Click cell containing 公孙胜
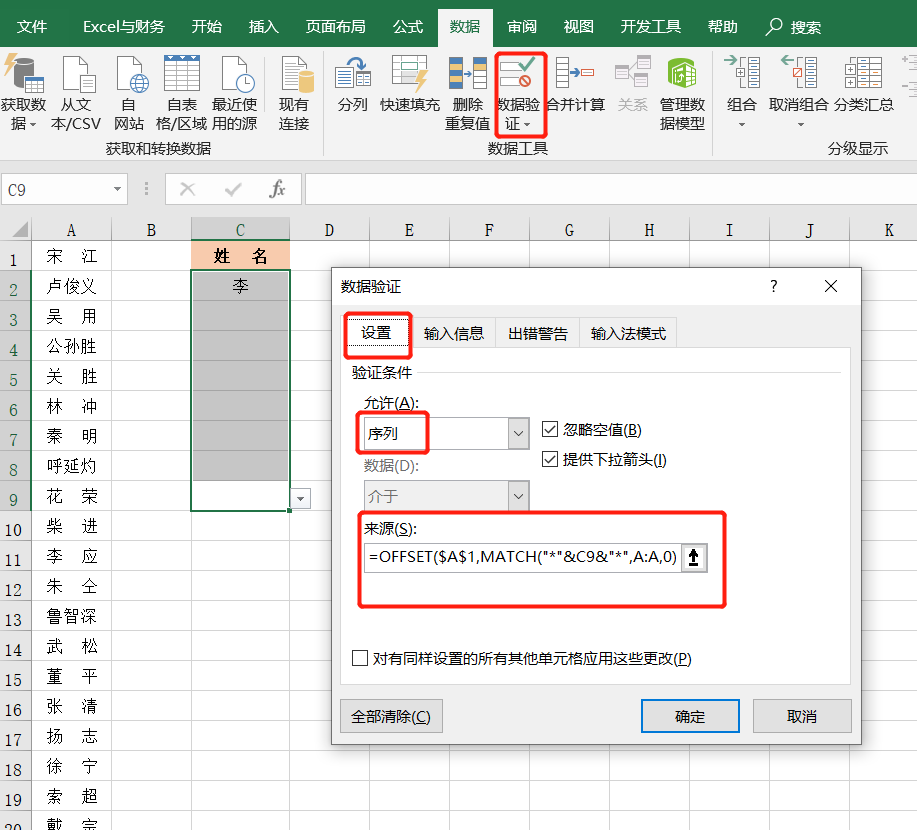 pos(71,346)
